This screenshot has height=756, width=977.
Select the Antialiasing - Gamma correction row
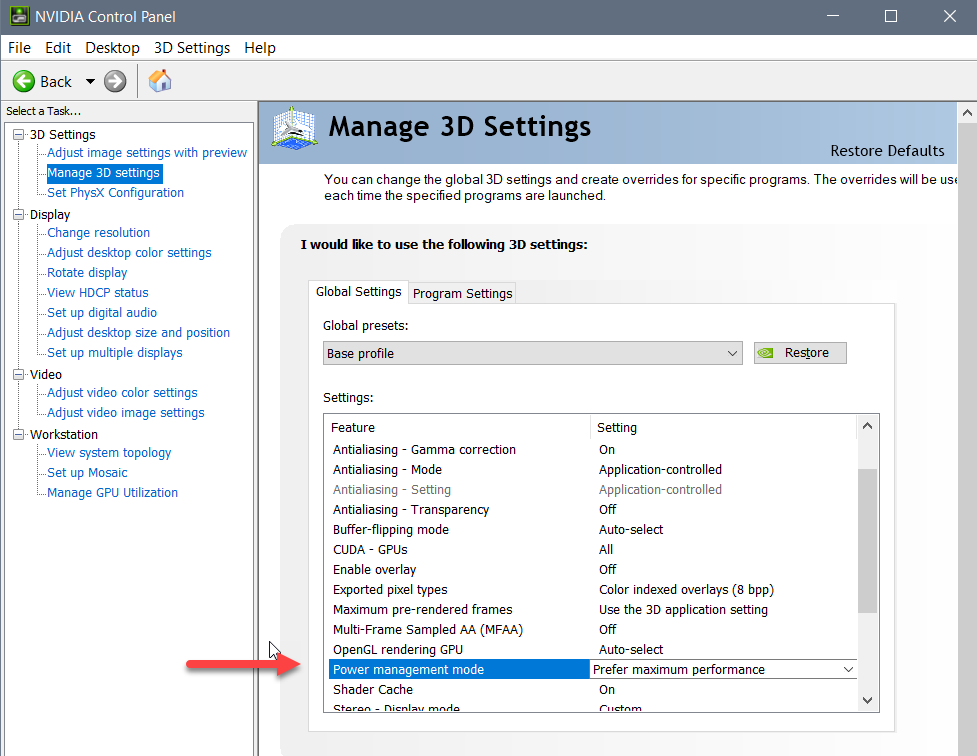593,449
